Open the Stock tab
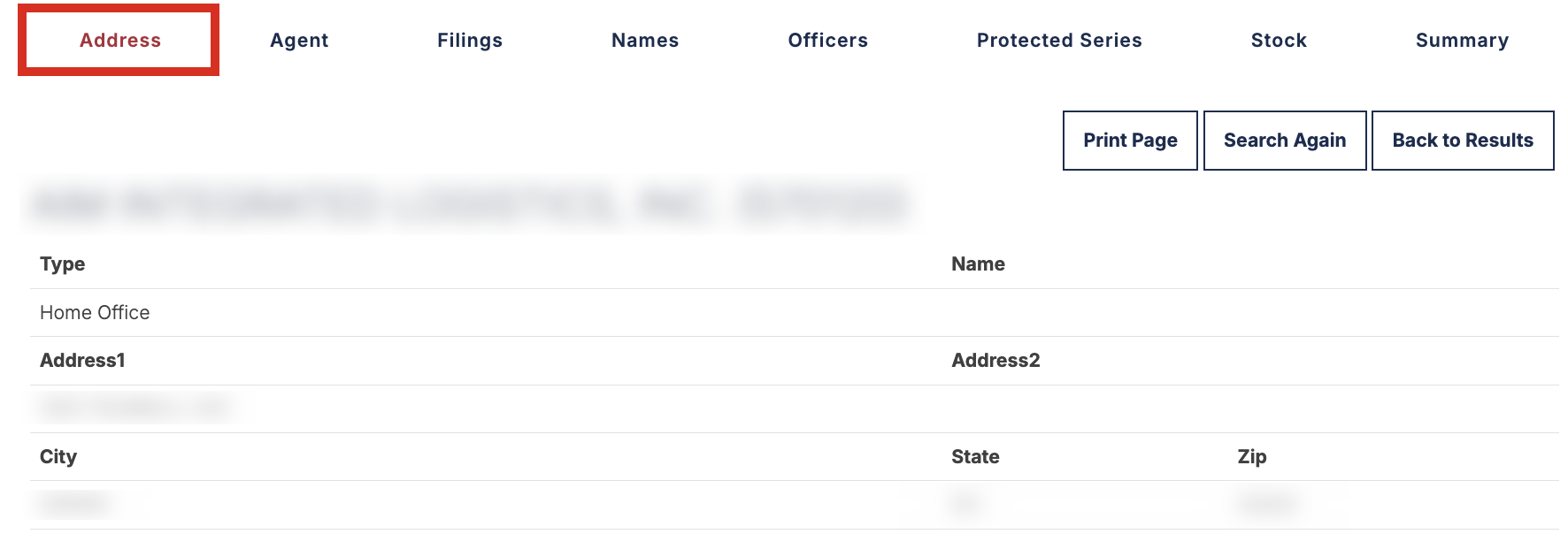This screenshot has height=557, width=1568. tap(1279, 41)
